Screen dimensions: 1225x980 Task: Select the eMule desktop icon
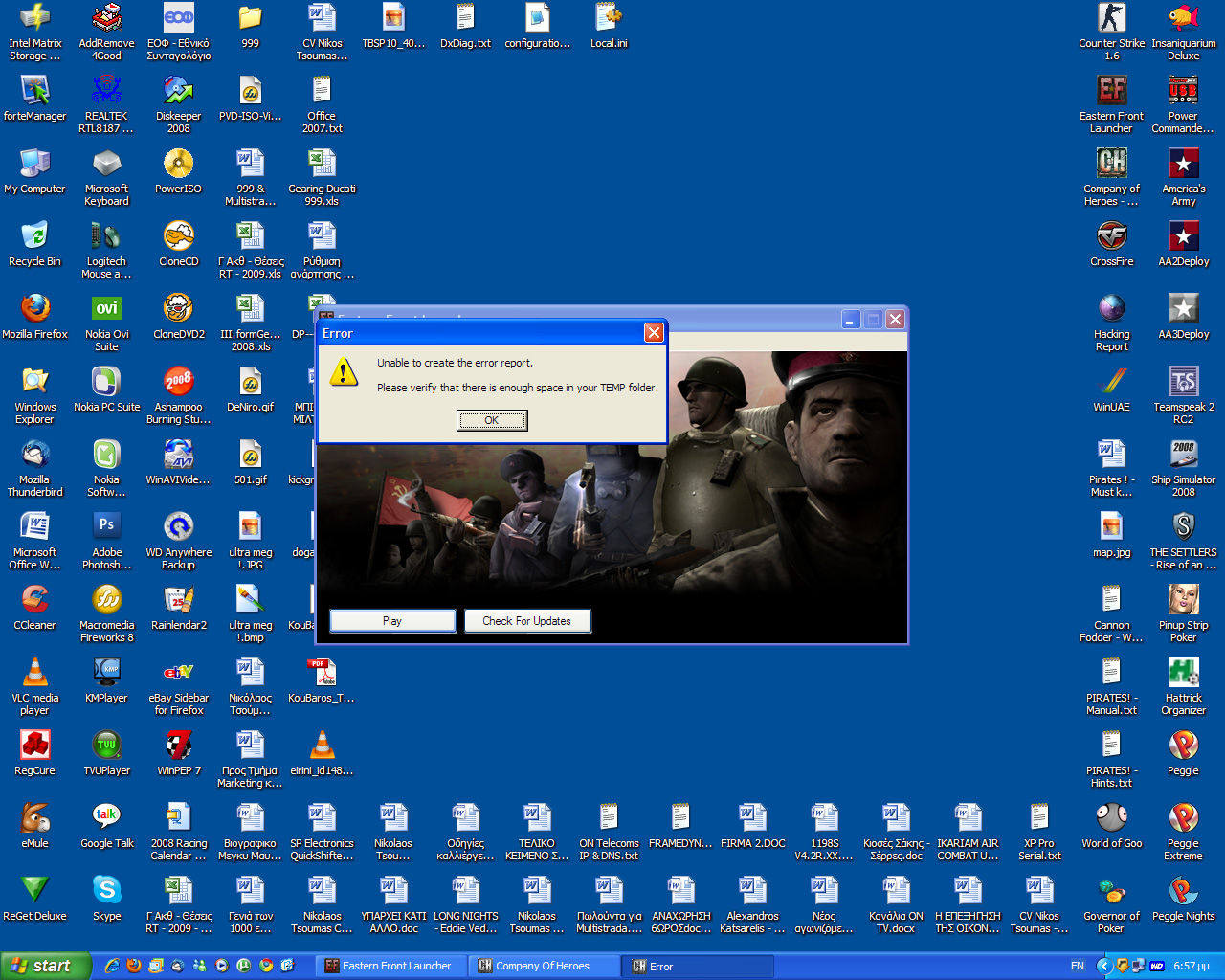(x=35, y=825)
